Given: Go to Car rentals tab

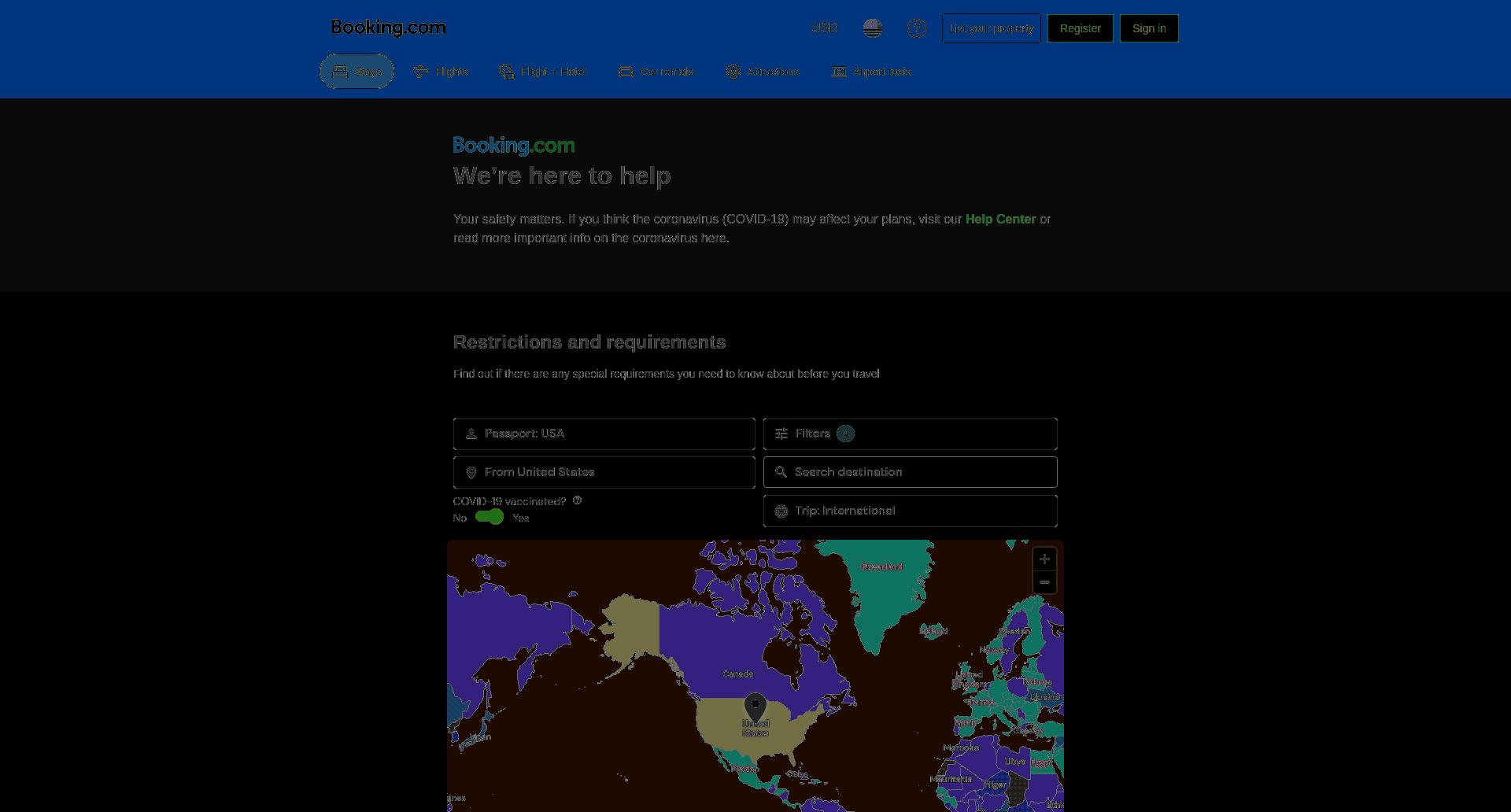Looking at the screenshot, I should point(656,72).
